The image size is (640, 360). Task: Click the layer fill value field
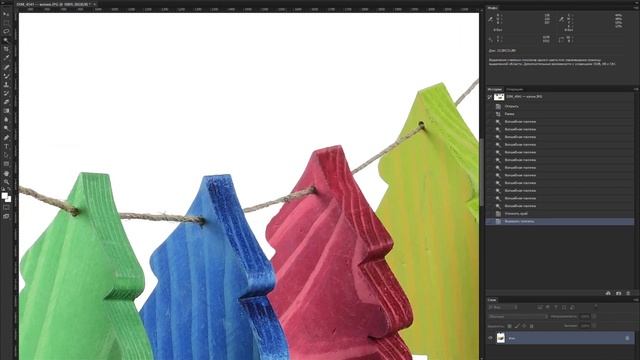click(x=584, y=326)
